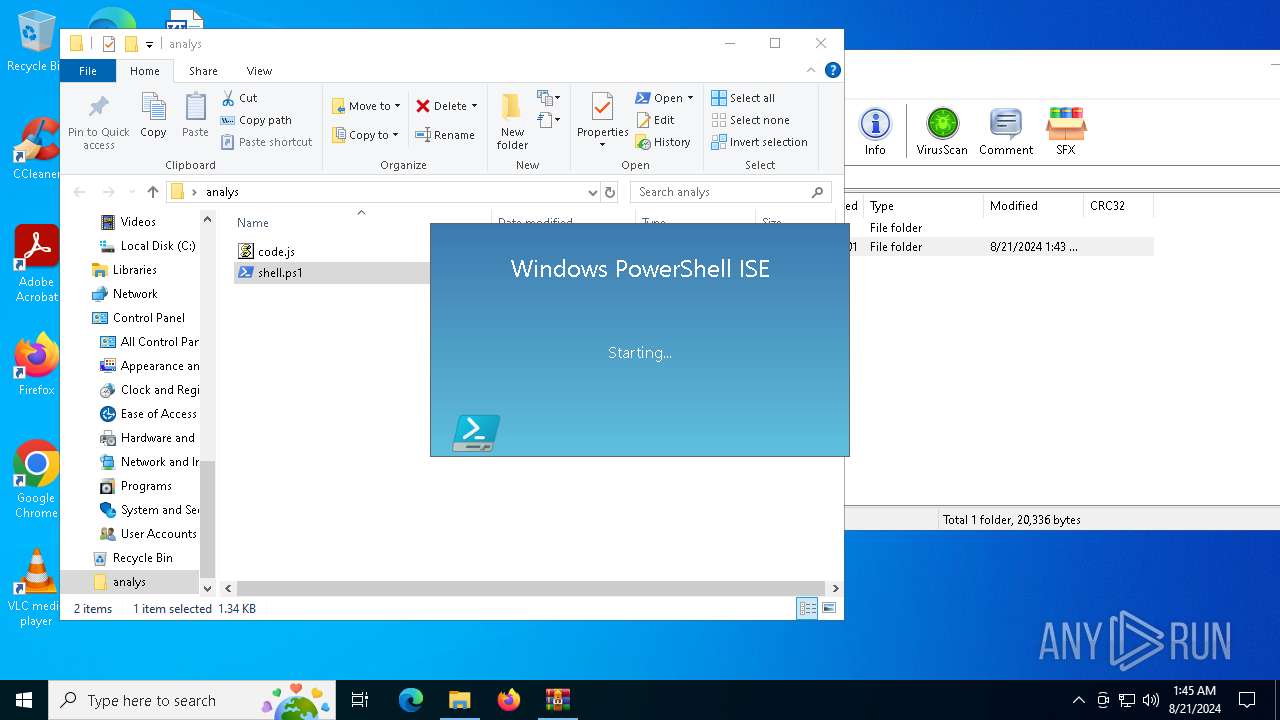
Task: Click the Info icon in WinRAR
Action: coord(875,131)
